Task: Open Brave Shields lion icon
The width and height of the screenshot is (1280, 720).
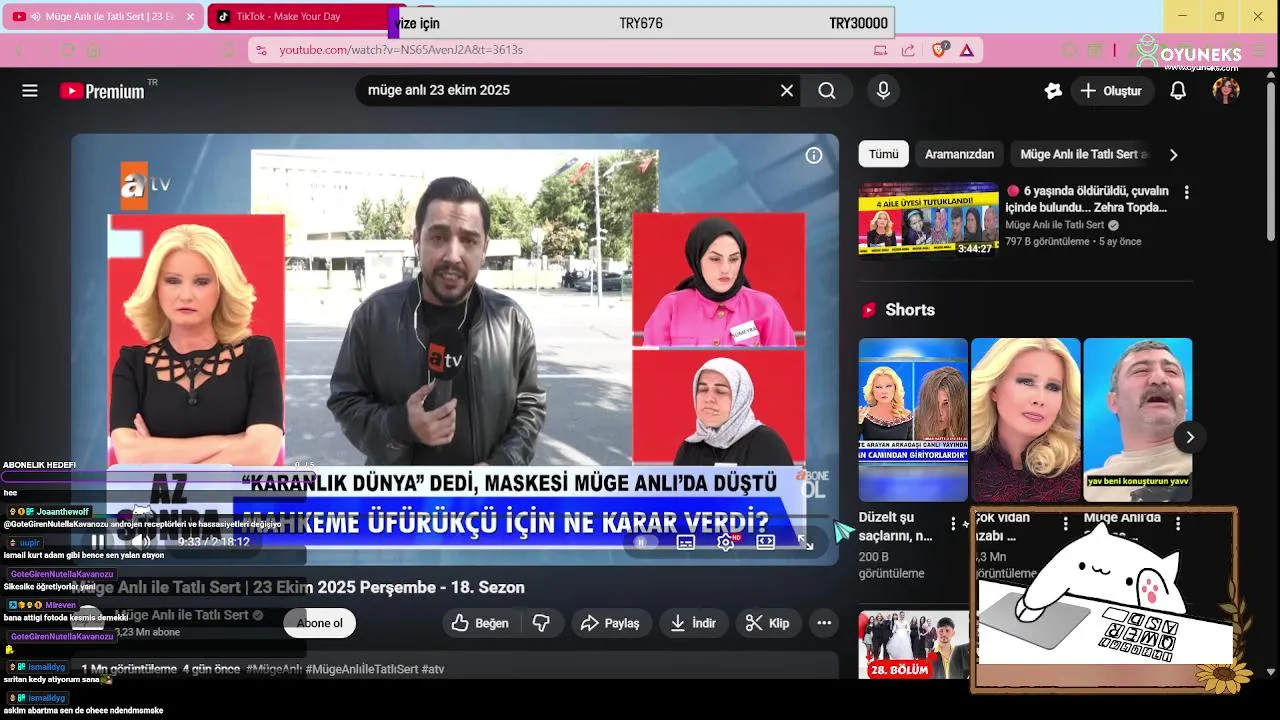Action: [939, 50]
